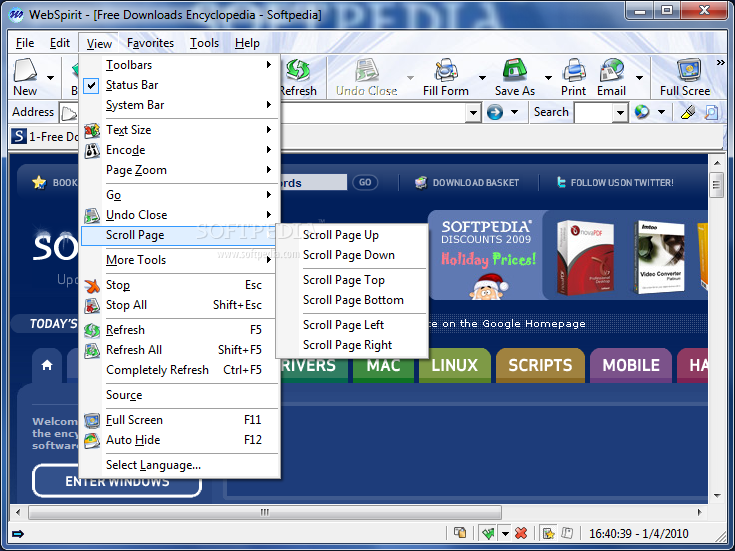Open the Tools menu
This screenshot has width=735, height=551.
coord(204,43)
